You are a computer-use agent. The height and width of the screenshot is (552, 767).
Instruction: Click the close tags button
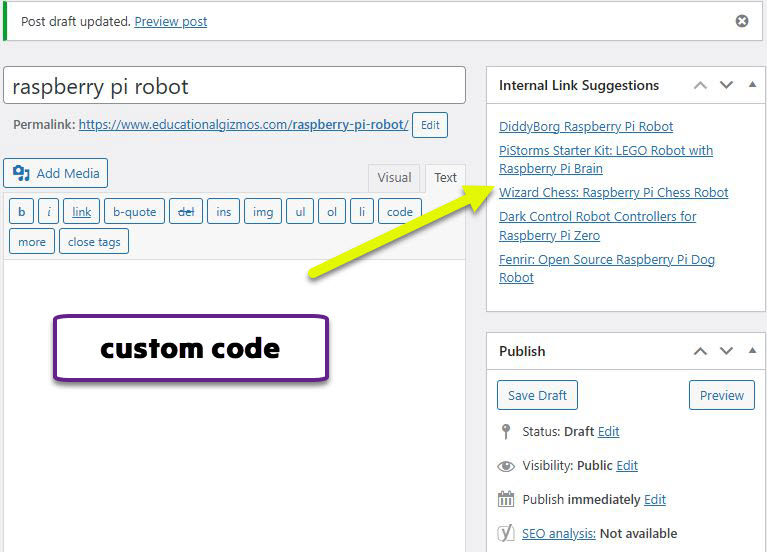[x=94, y=242]
